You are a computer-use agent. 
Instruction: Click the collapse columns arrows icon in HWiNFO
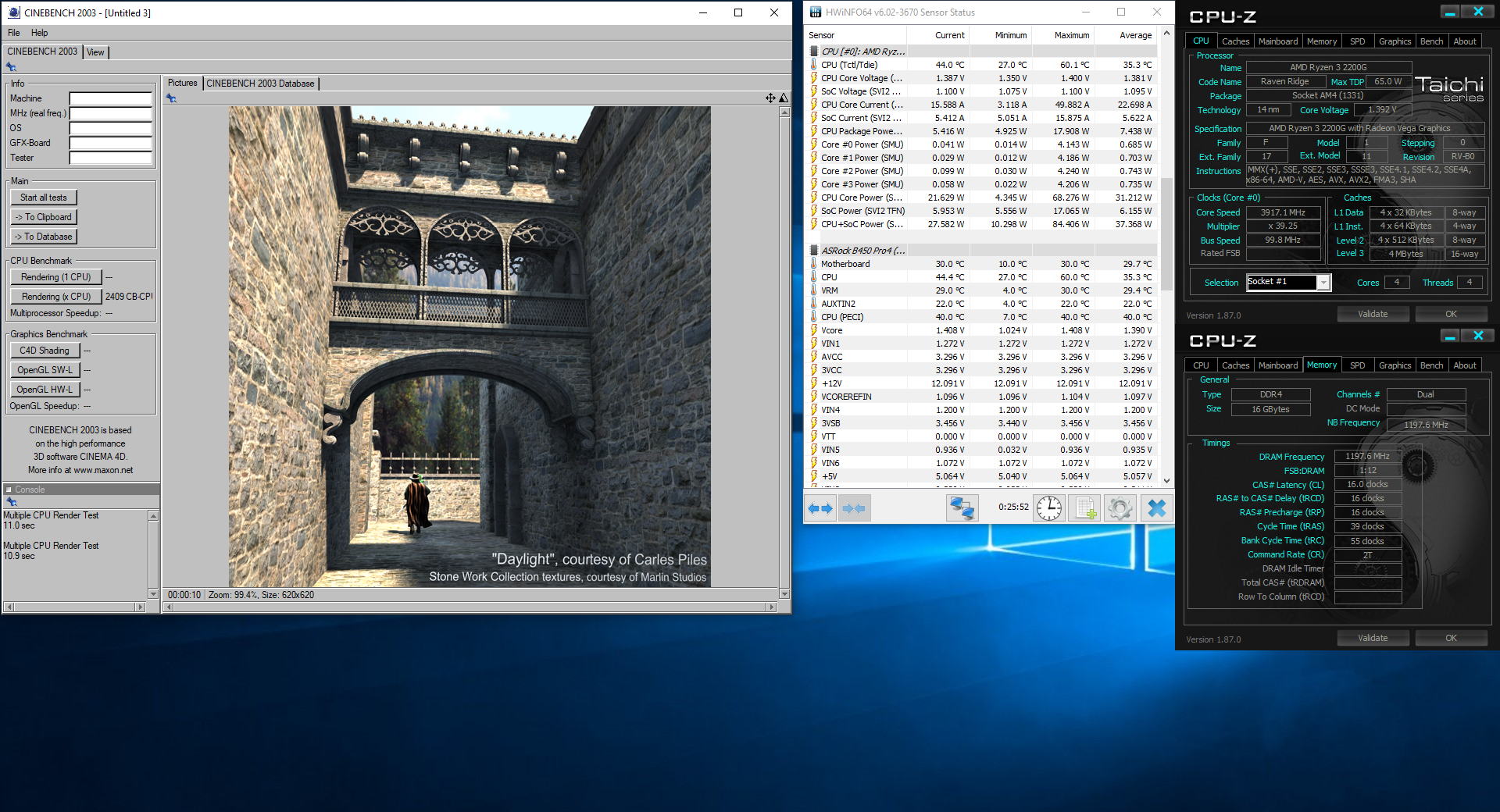point(854,508)
